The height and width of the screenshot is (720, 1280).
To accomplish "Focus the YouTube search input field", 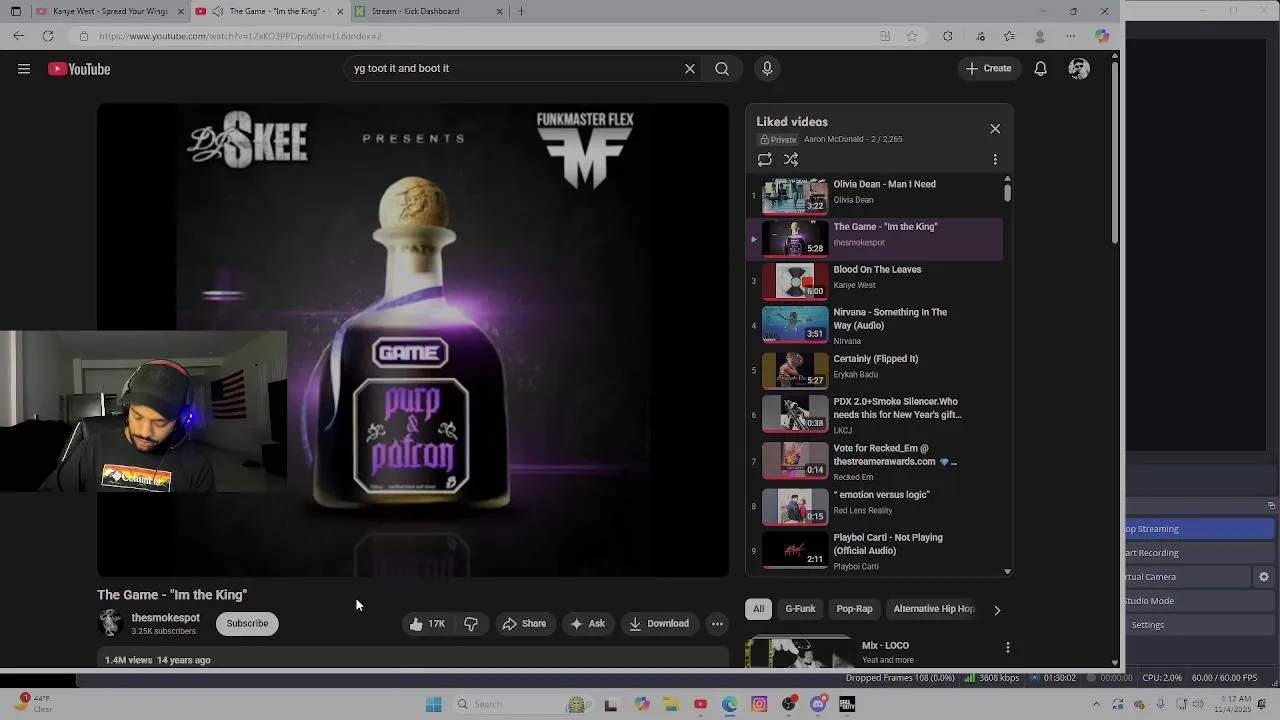I will click(x=513, y=69).
